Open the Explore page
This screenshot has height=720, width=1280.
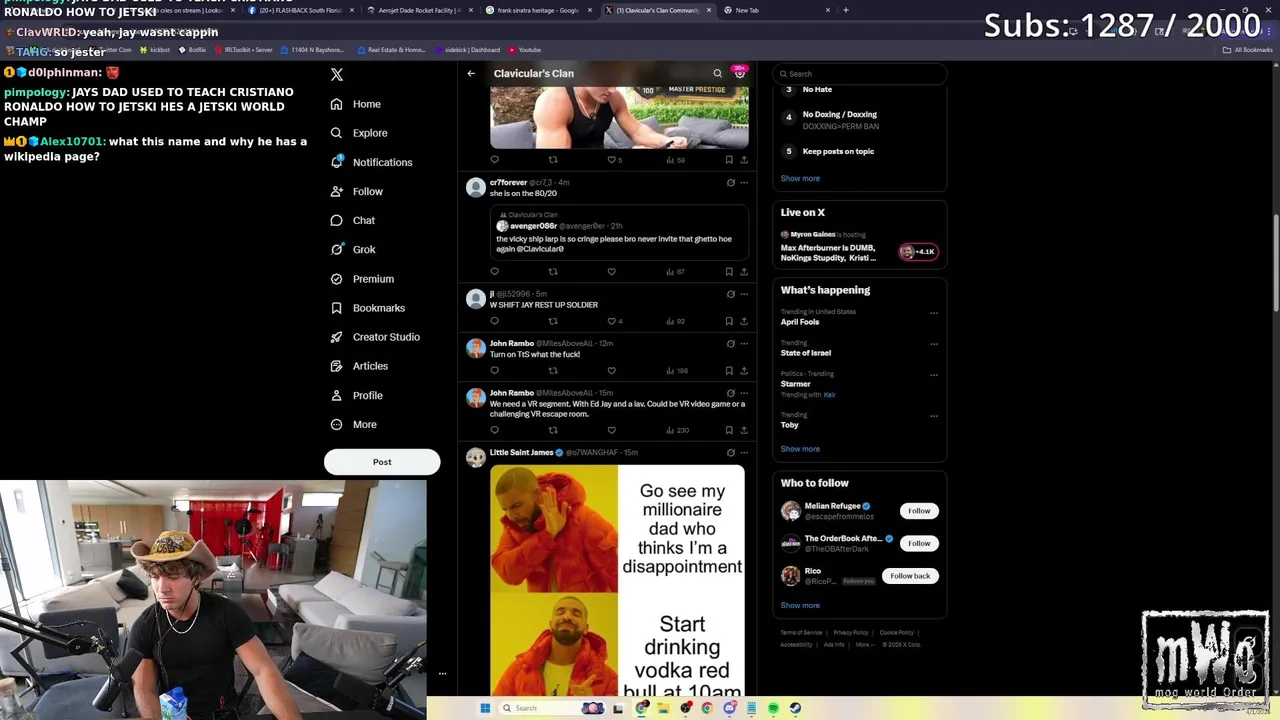coord(358,133)
